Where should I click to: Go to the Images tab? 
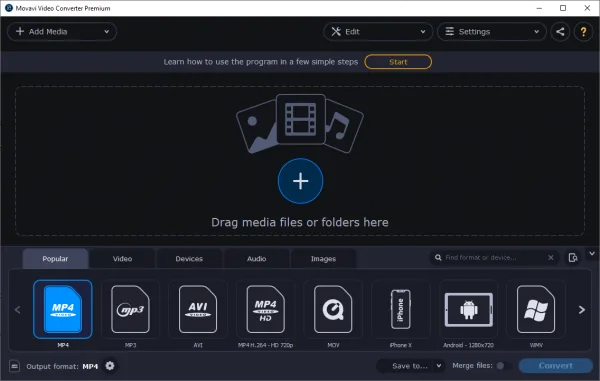[323, 259]
